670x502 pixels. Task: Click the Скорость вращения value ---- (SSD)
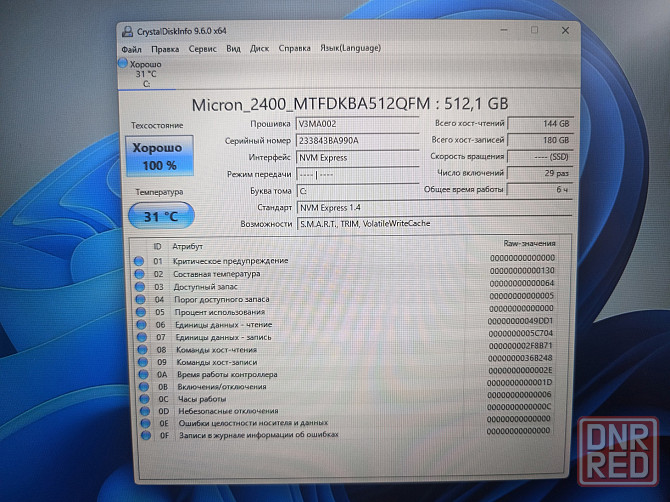540,157
